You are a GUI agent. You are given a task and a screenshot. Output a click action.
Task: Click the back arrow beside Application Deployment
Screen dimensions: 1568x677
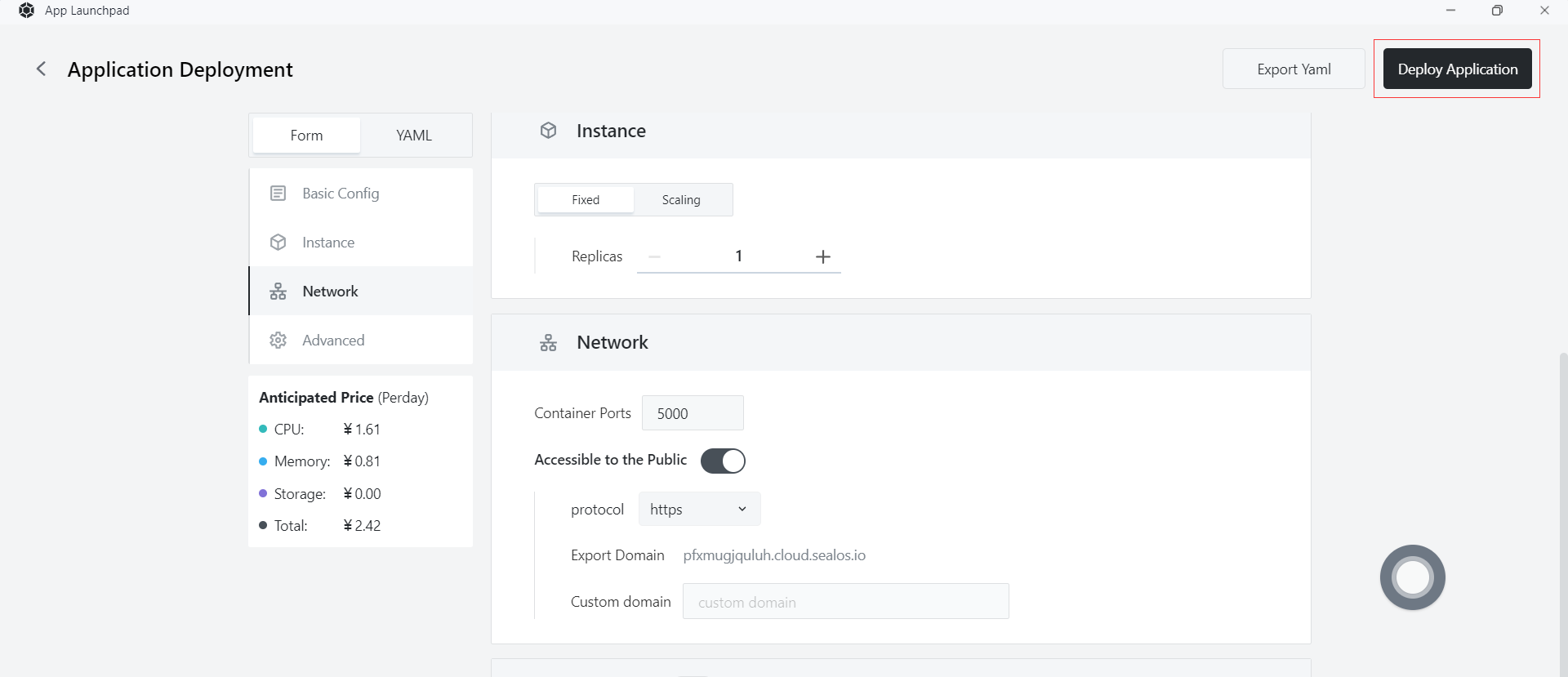pos(41,69)
